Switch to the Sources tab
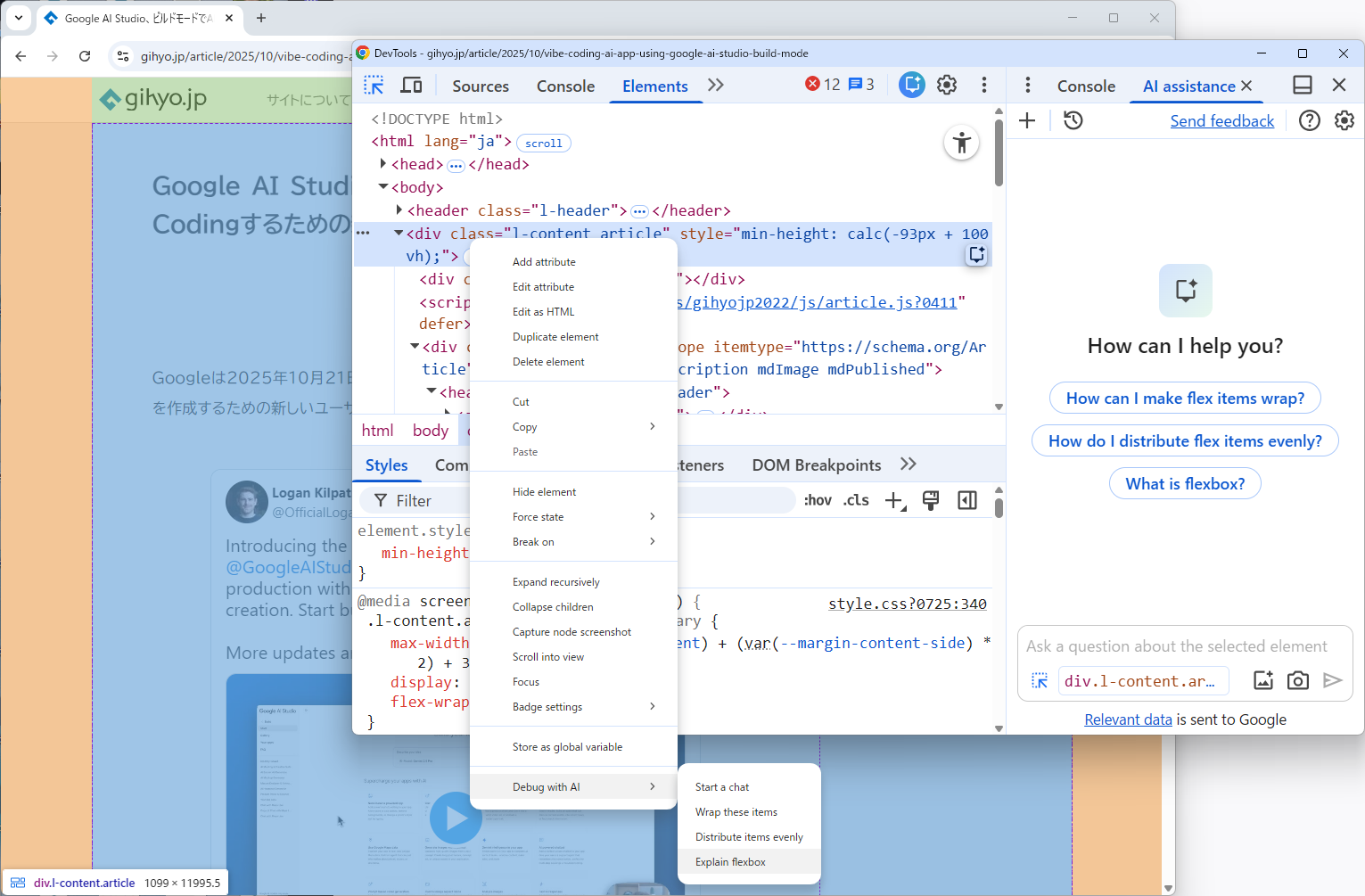The image size is (1365, 896). coord(481,86)
